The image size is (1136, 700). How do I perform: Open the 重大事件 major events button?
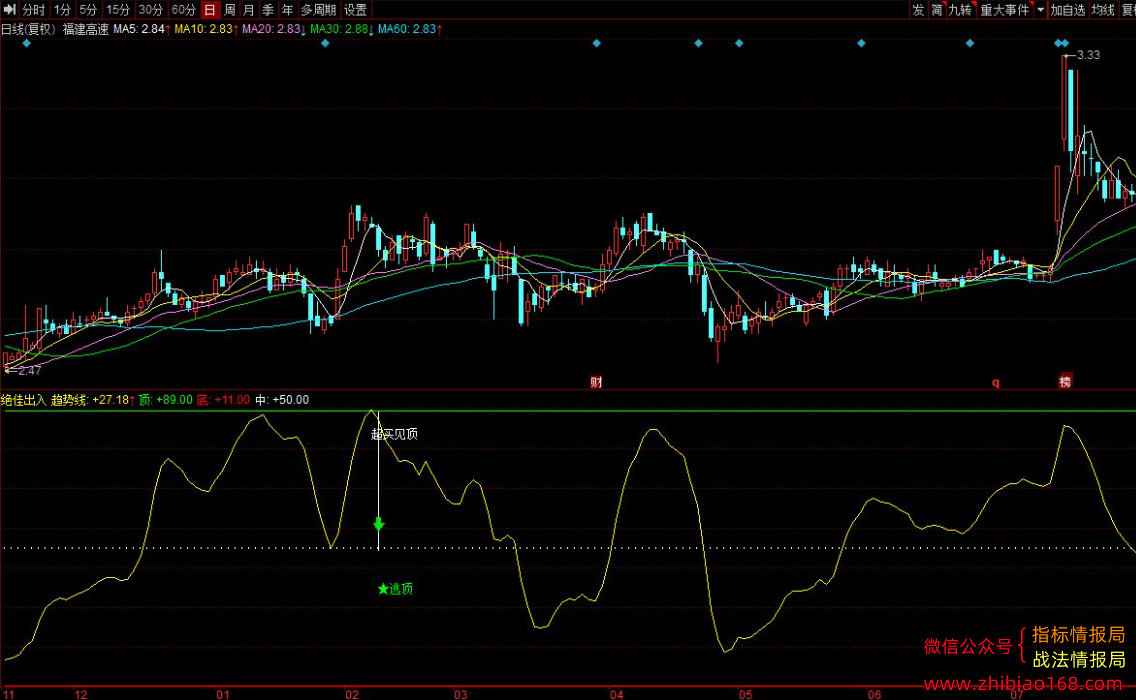[x=1005, y=9]
